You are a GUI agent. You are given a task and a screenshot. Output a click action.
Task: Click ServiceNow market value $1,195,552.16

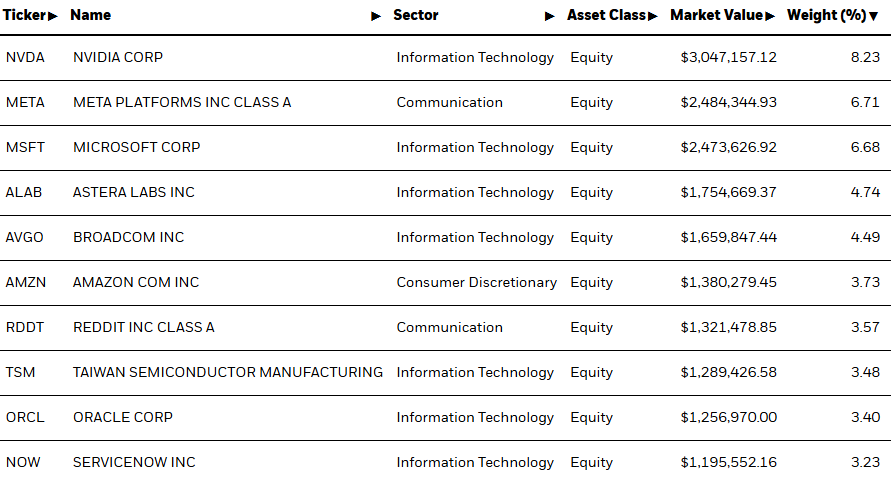tap(728, 462)
